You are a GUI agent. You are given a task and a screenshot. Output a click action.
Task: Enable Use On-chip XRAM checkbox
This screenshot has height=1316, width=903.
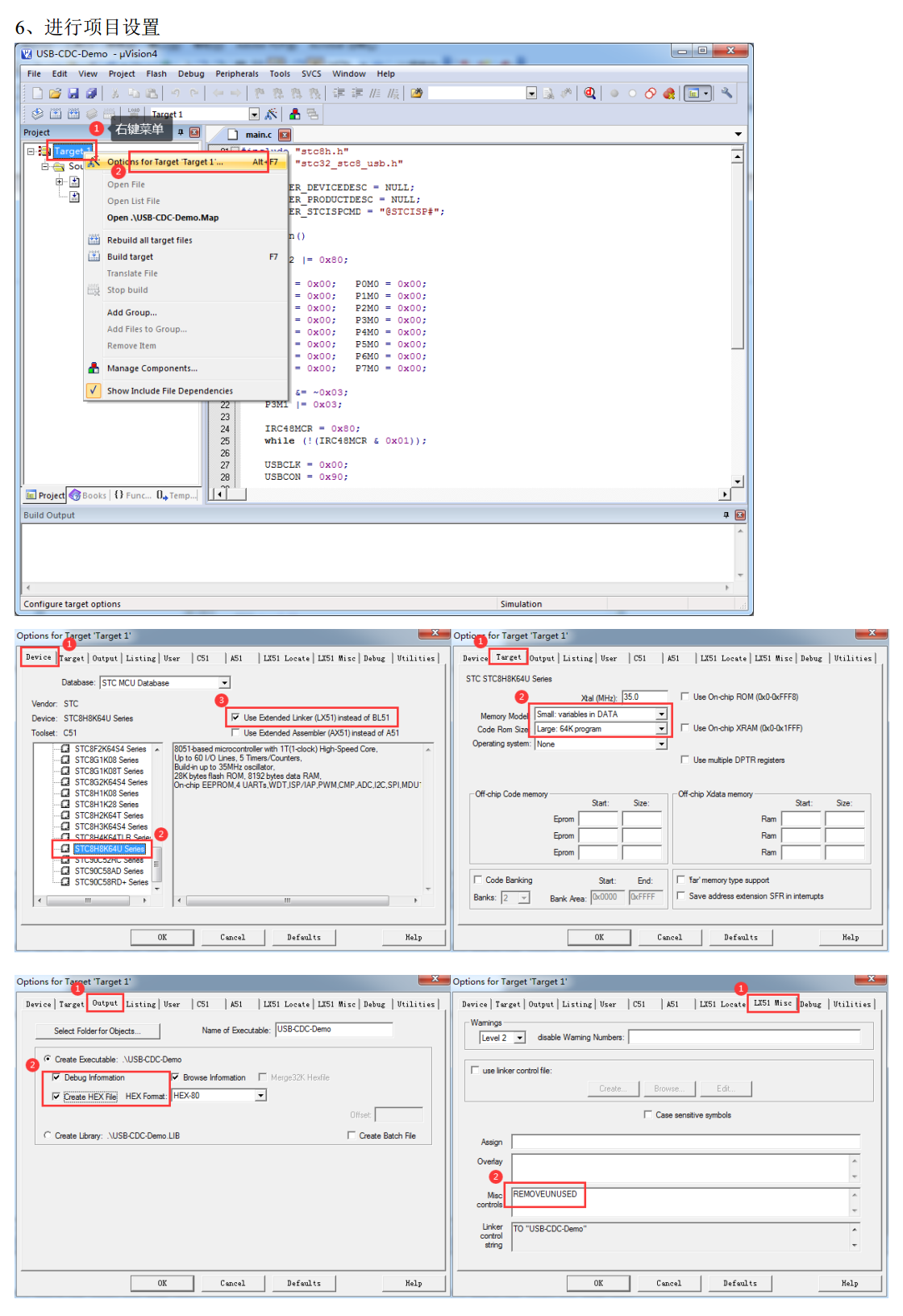[685, 728]
